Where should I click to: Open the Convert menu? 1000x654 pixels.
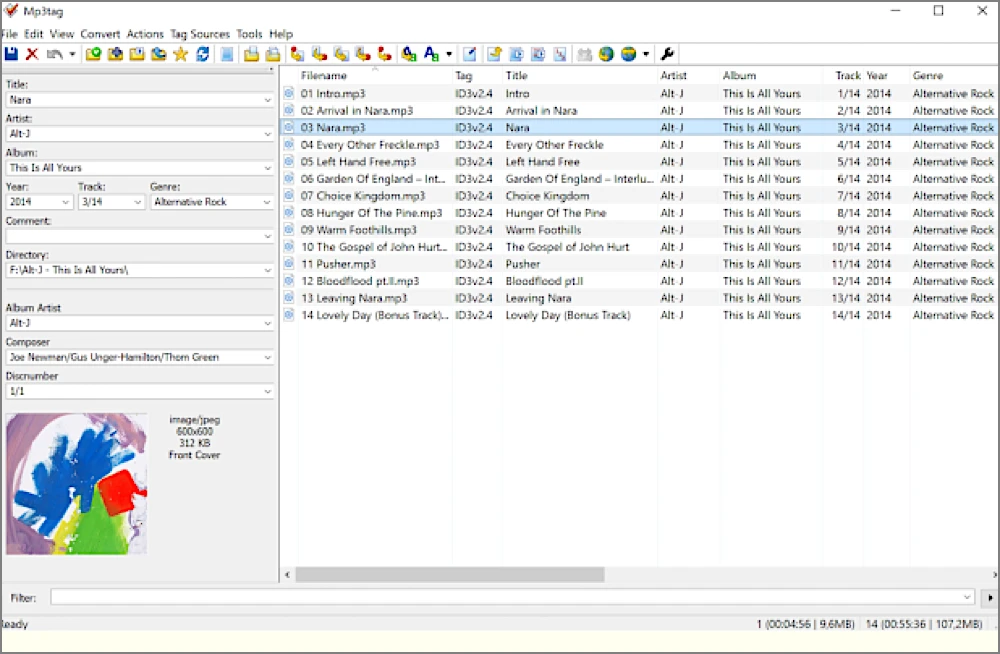click(100, 34)
